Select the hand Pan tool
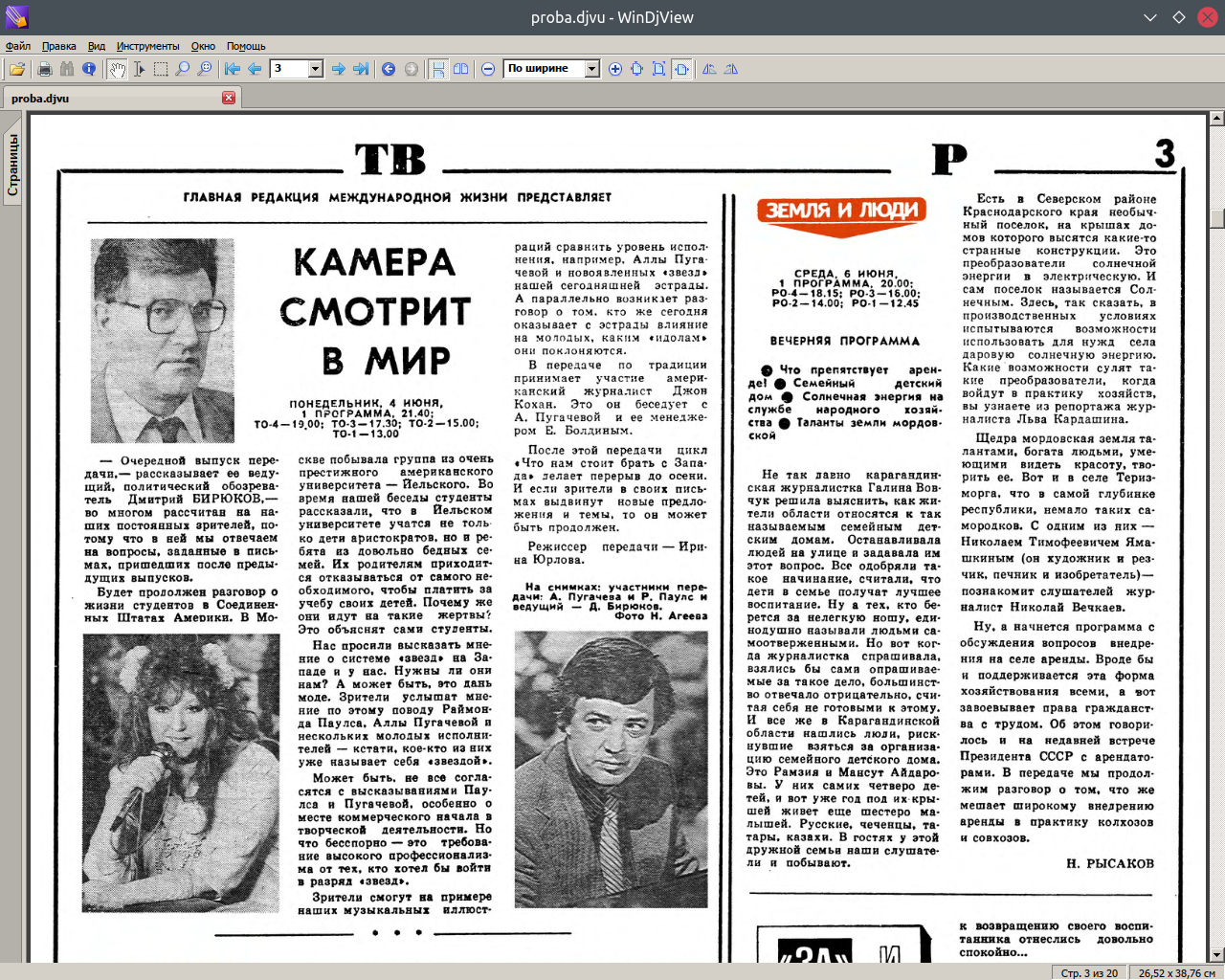 (x=117, y=69)
